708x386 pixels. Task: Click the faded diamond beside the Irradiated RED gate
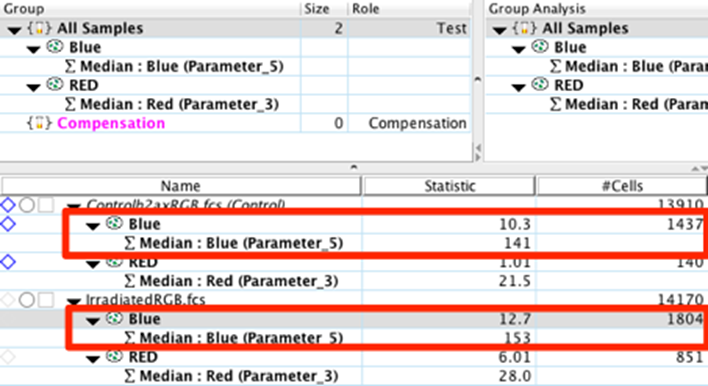coord(8,357)
